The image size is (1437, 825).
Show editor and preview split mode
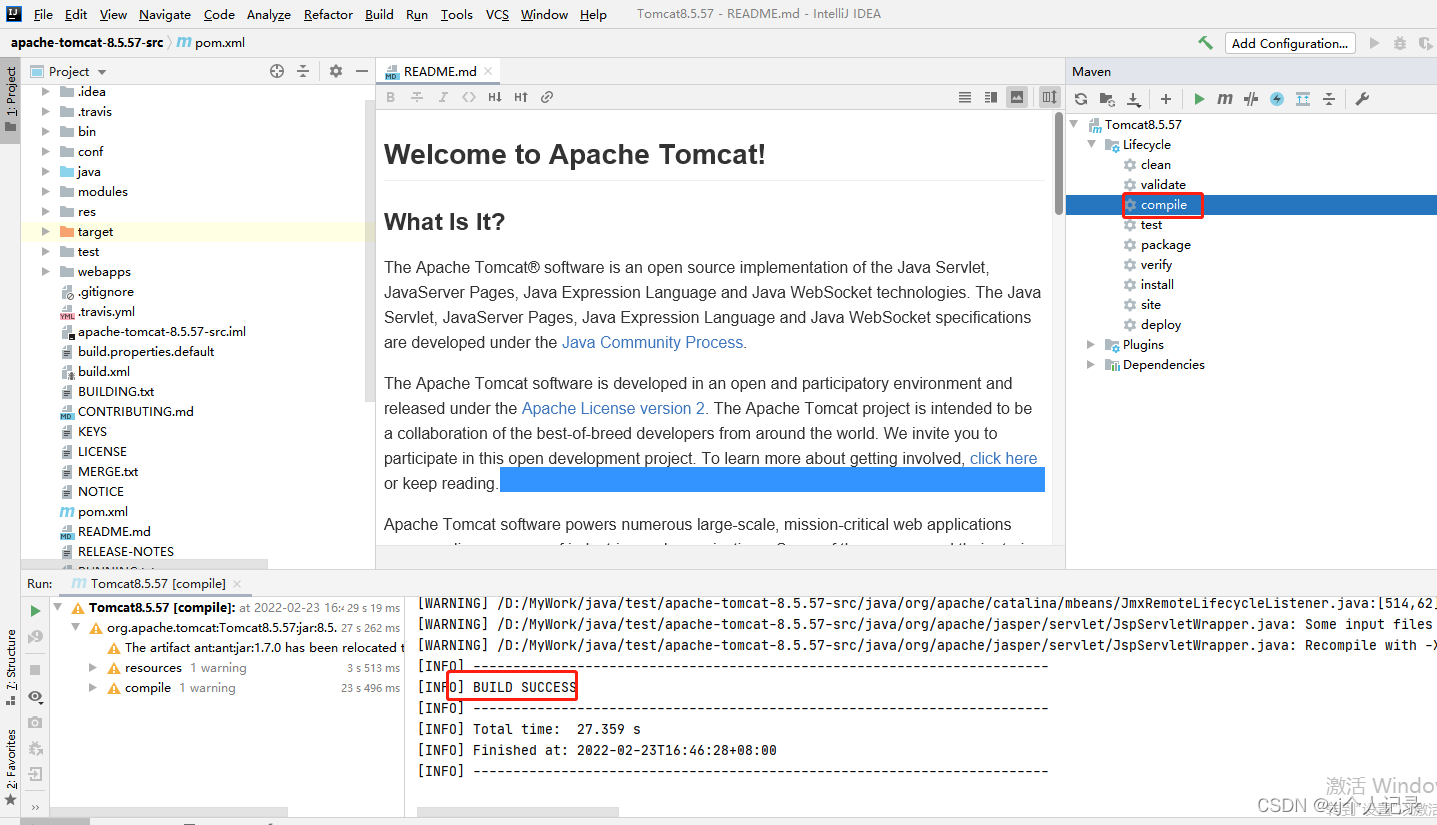pos(991,97)
